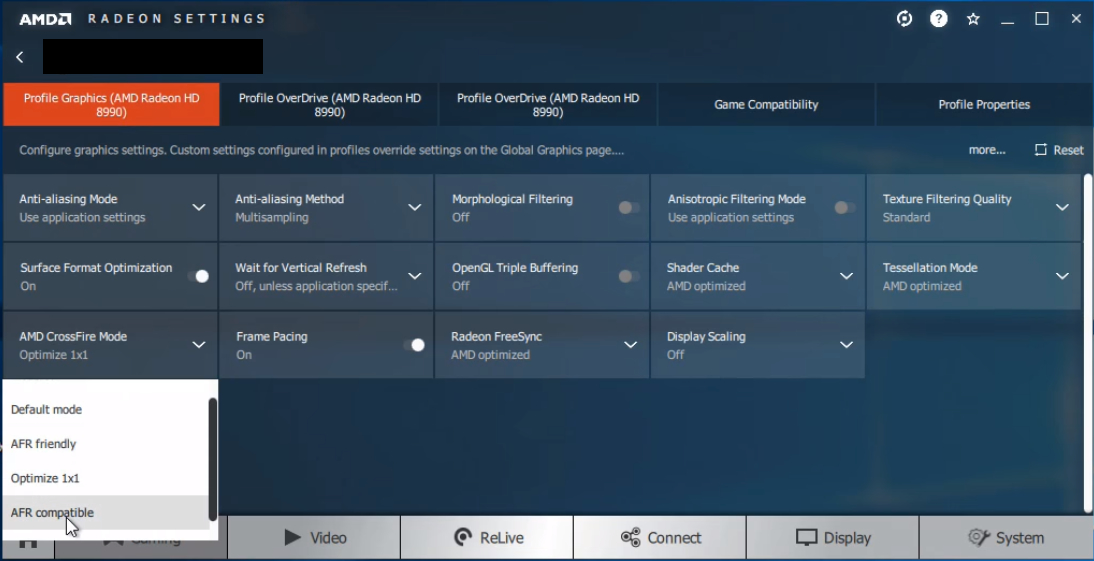Select Default mode option
The image size is (1094, 561).
click(105, 410)
